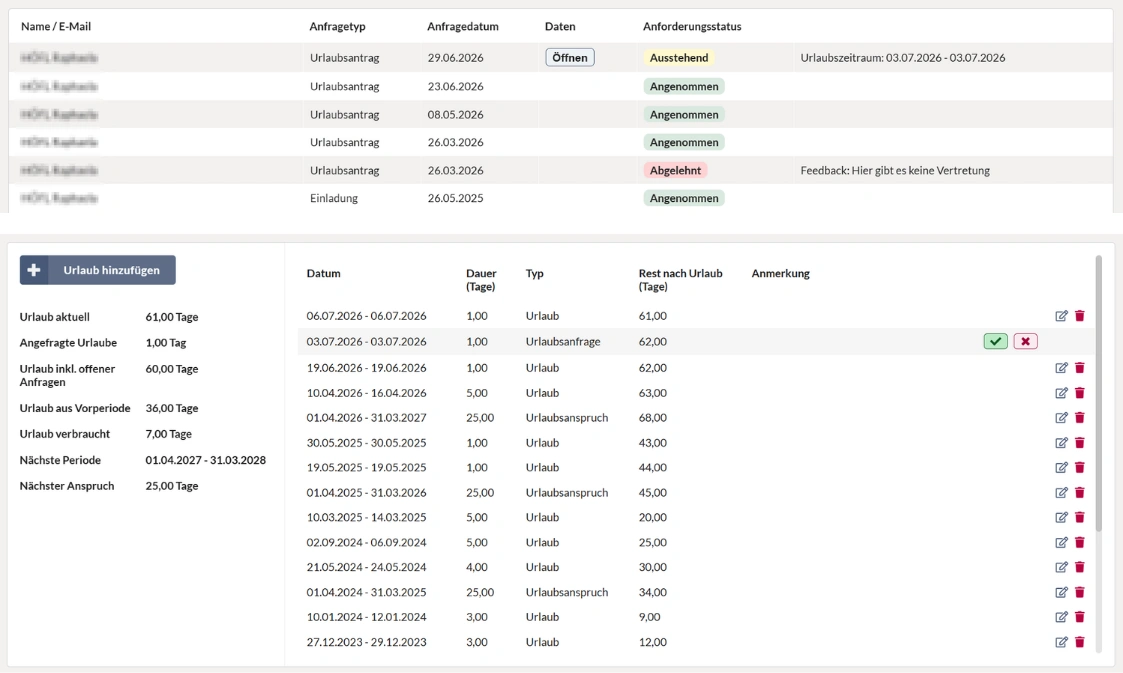Click the Urlaubszeitraum 03.07.2026 text
Screen dimensions: 1123x673
pyautogui.click(x=902, y=57)
